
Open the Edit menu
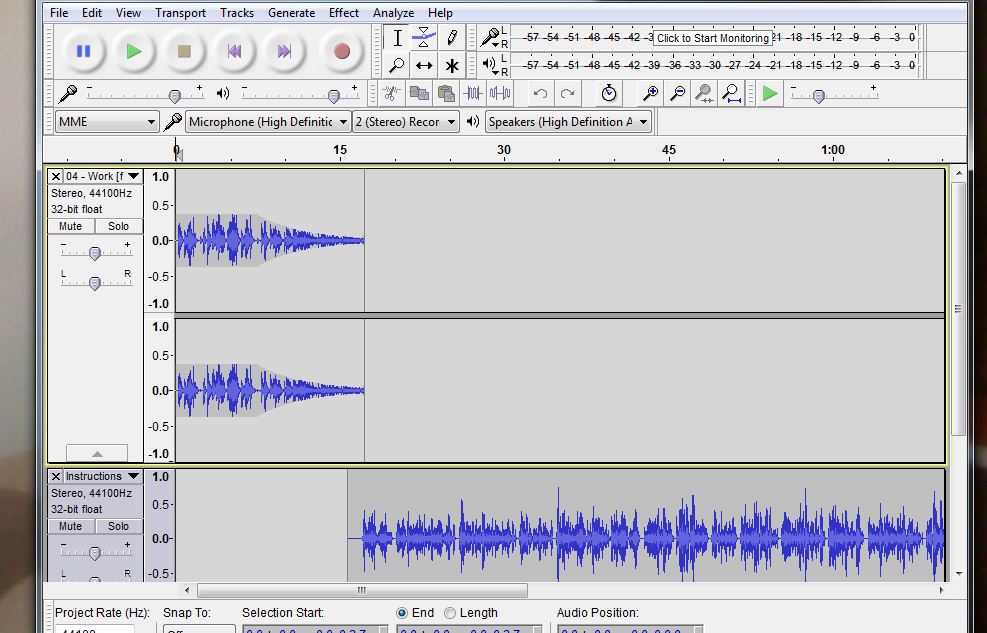[x=92, y=13]
